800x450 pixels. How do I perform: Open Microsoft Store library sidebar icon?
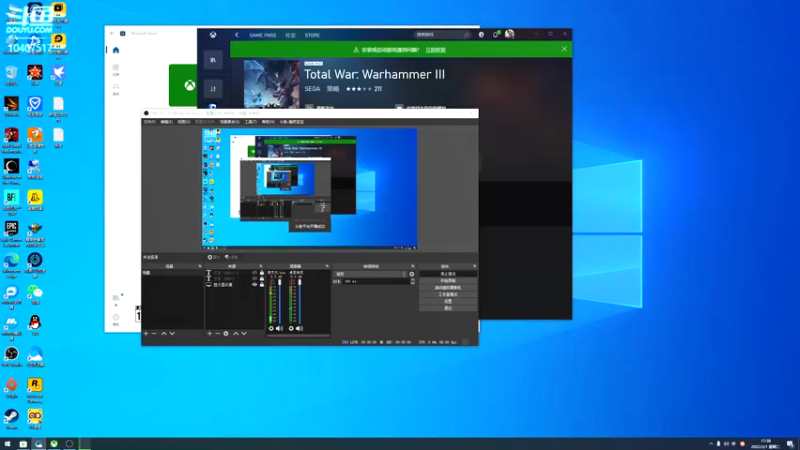pos(116,299)
